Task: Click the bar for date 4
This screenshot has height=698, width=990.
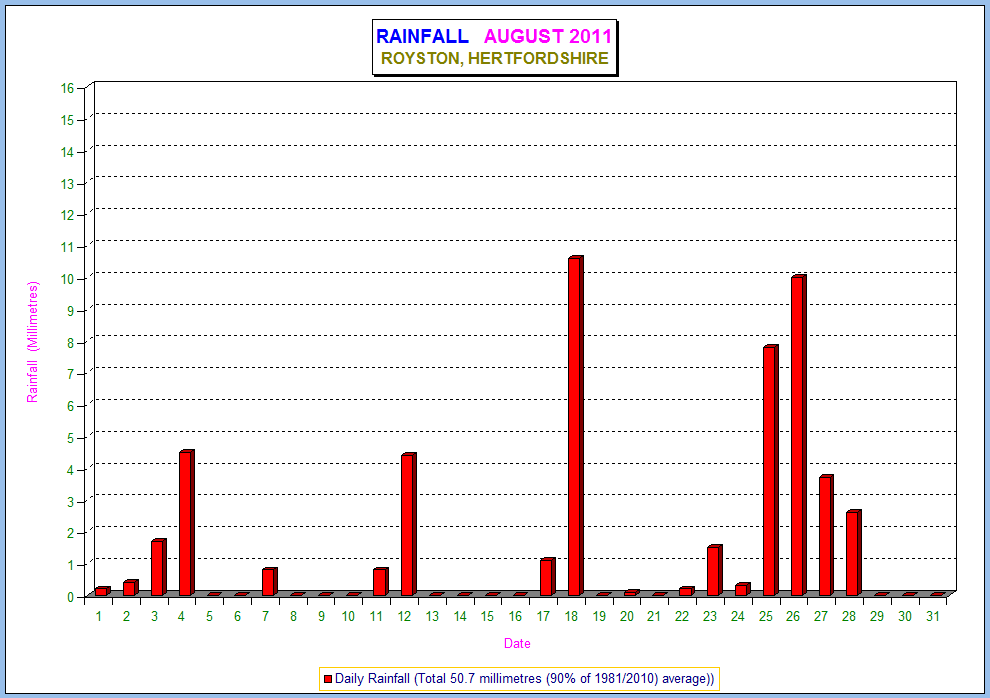Action: (186, 523)
